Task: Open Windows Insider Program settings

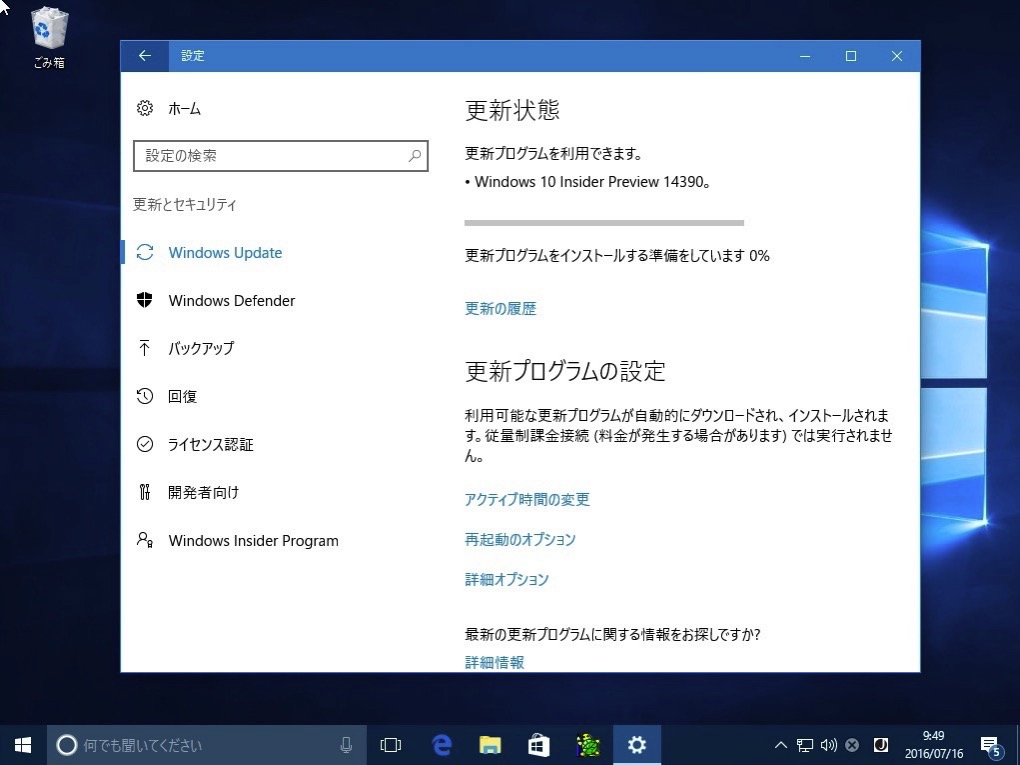Action: click(253, 541)
